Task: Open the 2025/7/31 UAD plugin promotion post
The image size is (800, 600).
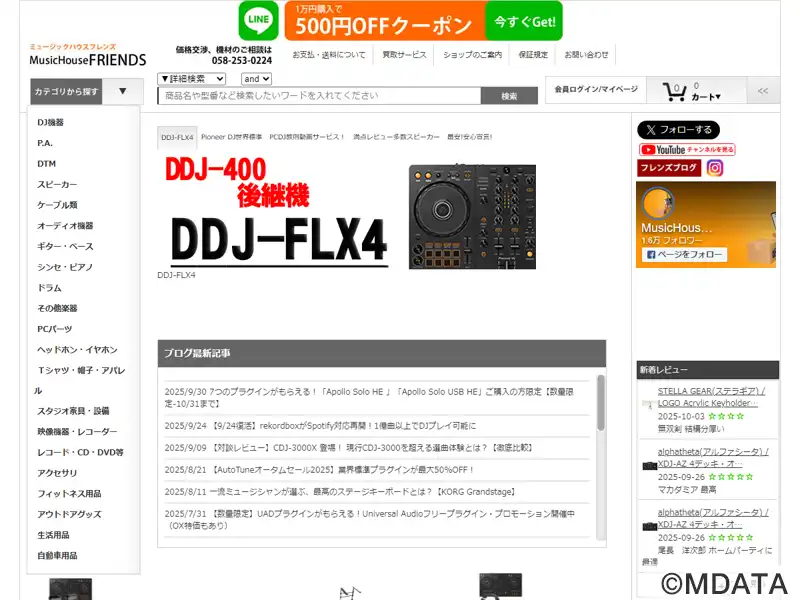Action: click(370, 519)
